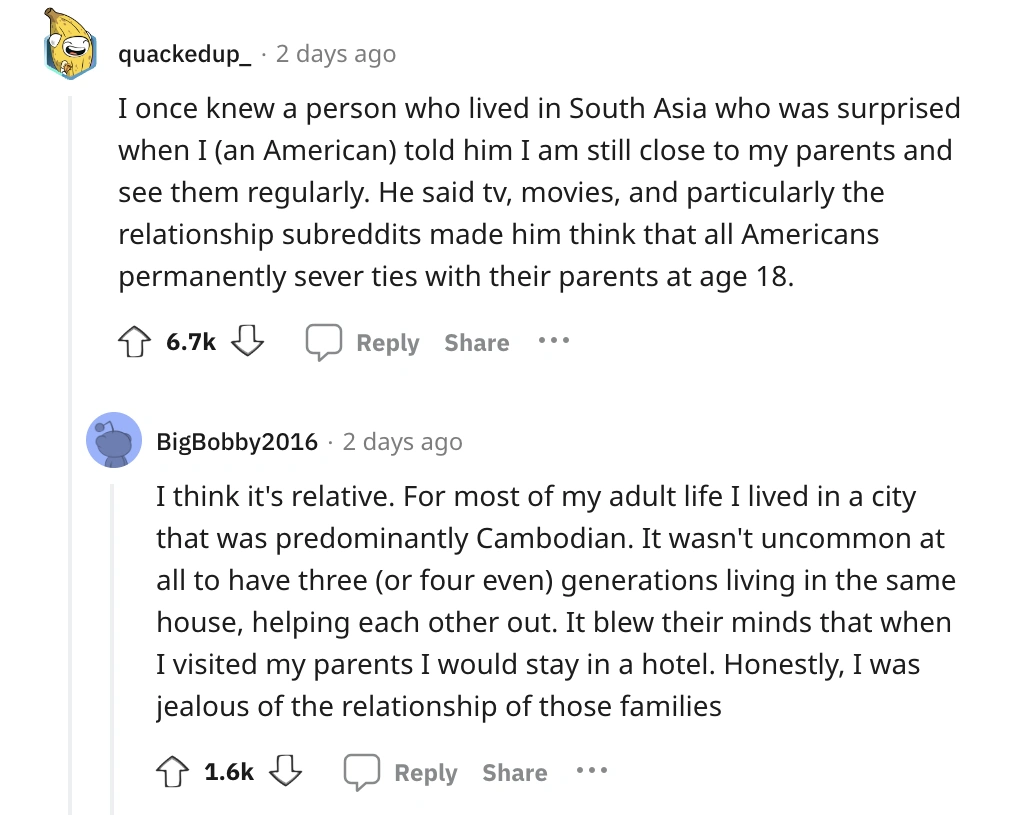Screen dimensions: 1032x815
Task: Open more options for quackedup_'s comment
Action: pyautogui.click(x=555, y=342)
